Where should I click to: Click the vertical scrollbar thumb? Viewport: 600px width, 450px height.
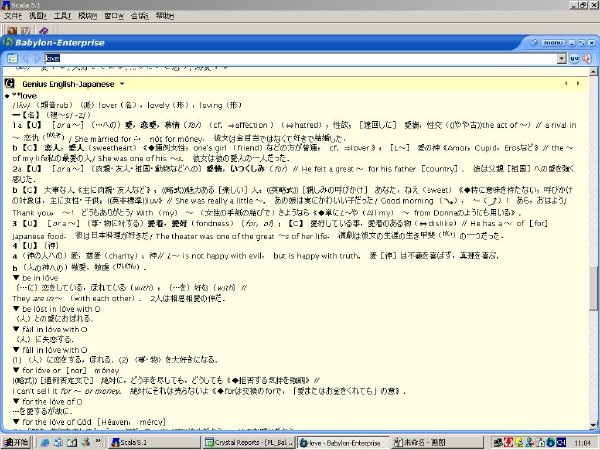coord(593,289)
